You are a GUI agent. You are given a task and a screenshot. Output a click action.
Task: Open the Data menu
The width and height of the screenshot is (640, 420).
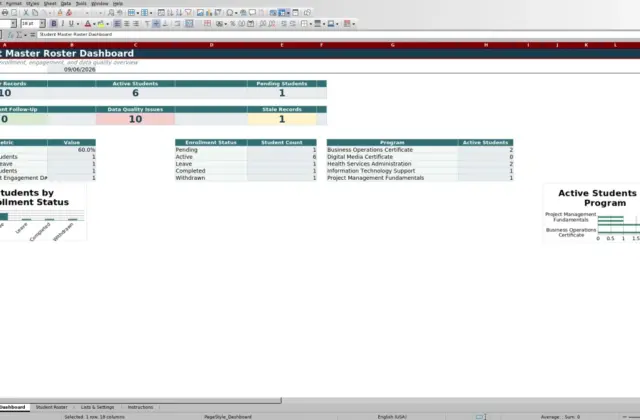(x=66, y=3)
